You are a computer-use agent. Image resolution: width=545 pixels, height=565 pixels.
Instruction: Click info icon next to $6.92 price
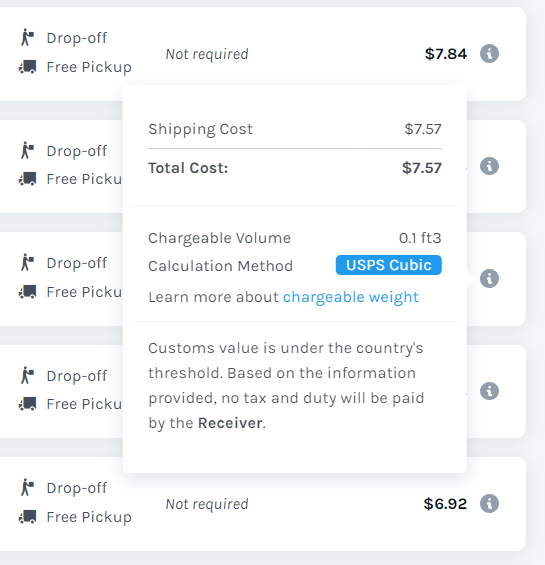click(489, 503)
